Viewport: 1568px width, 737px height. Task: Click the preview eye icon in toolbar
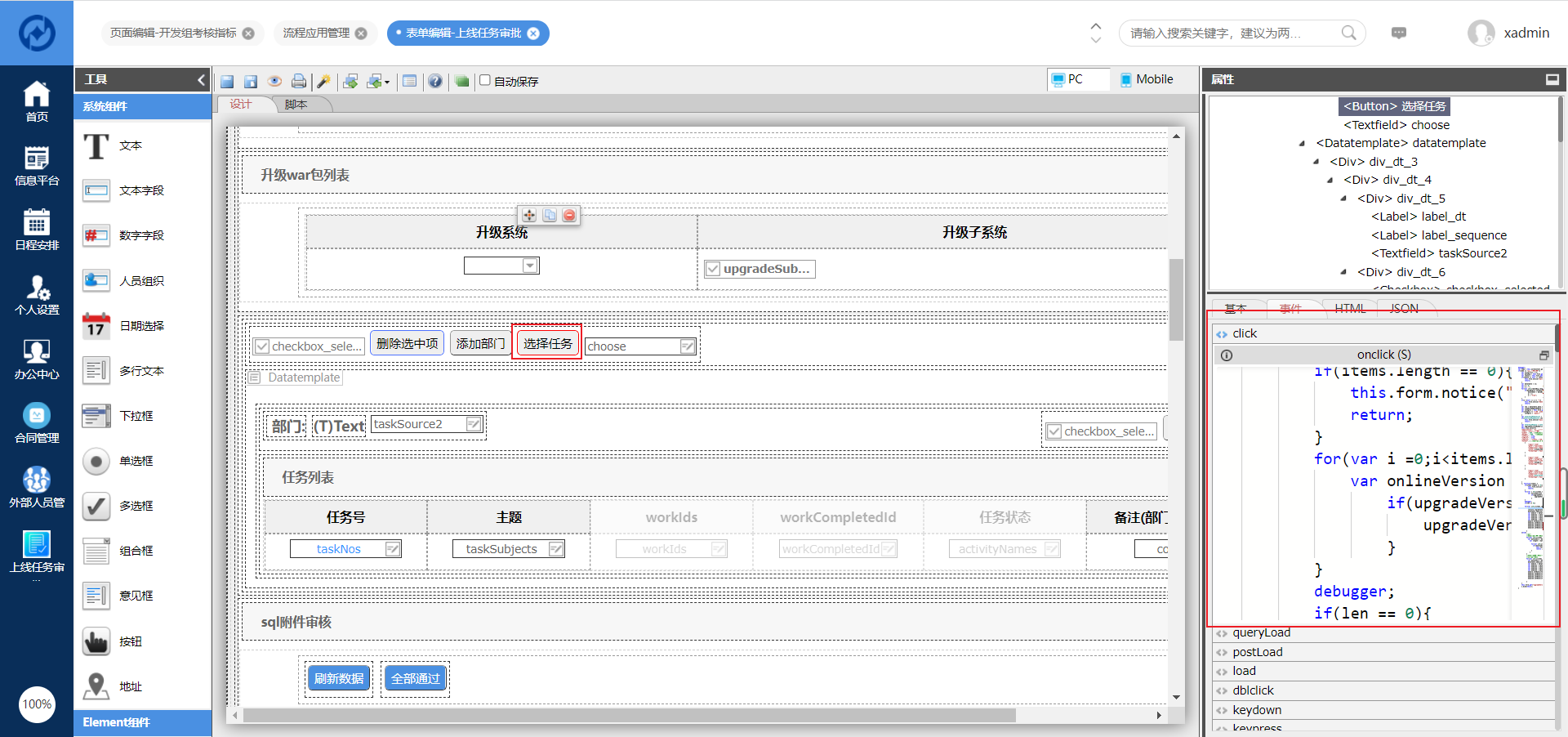[x=275, y=81]
